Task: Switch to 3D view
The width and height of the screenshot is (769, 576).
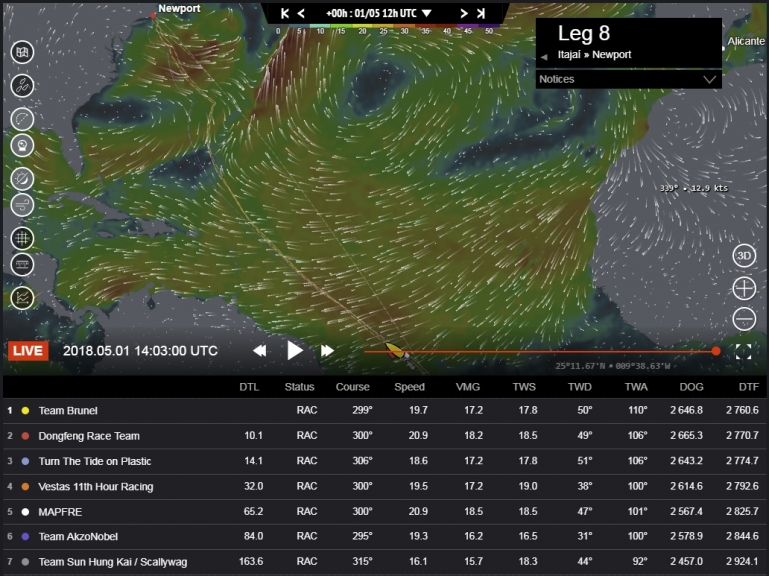Action: tap(744, 256)
